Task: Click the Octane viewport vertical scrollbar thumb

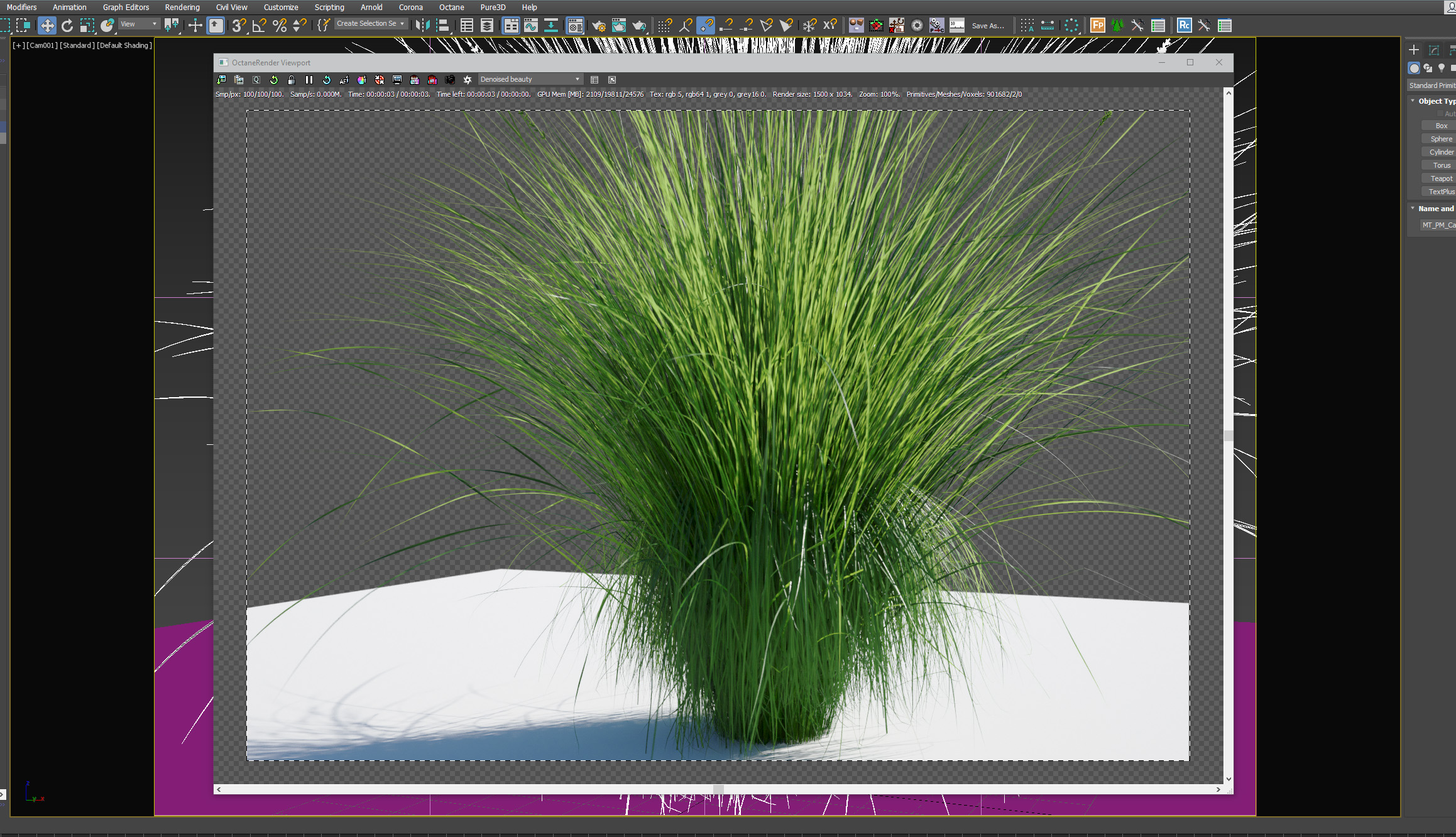Action: pos(1228,435)
